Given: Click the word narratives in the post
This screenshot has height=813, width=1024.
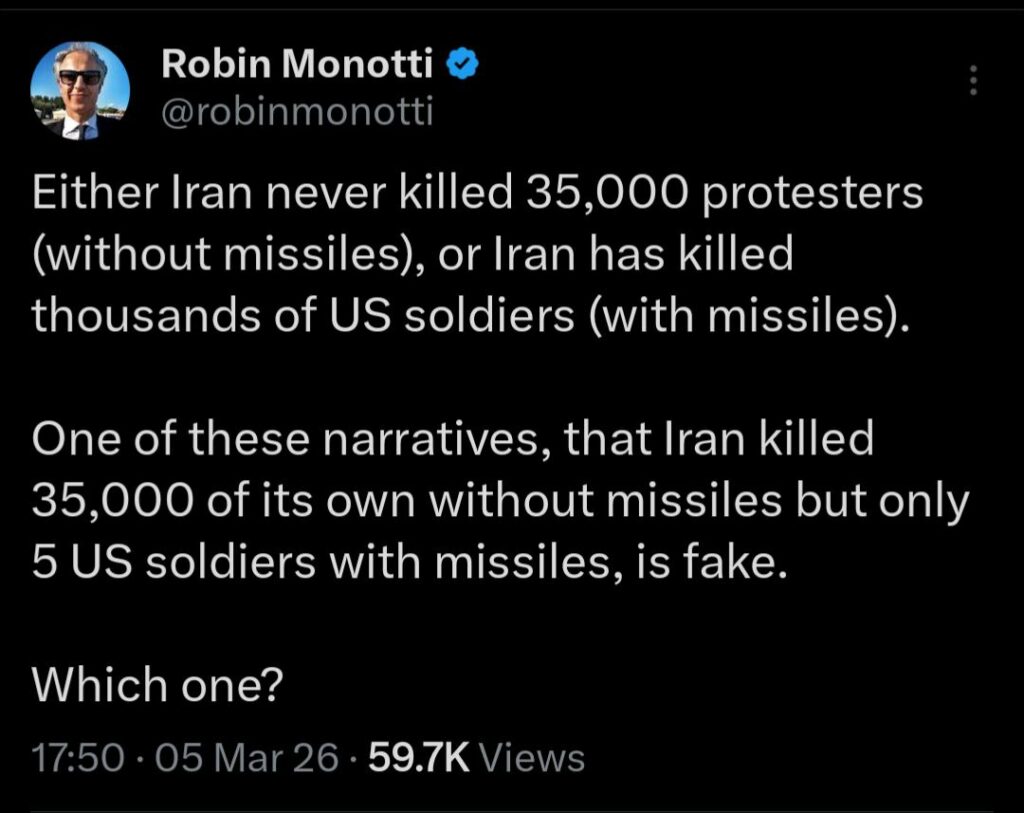Looking at the screenshot, I should [431, 440].
